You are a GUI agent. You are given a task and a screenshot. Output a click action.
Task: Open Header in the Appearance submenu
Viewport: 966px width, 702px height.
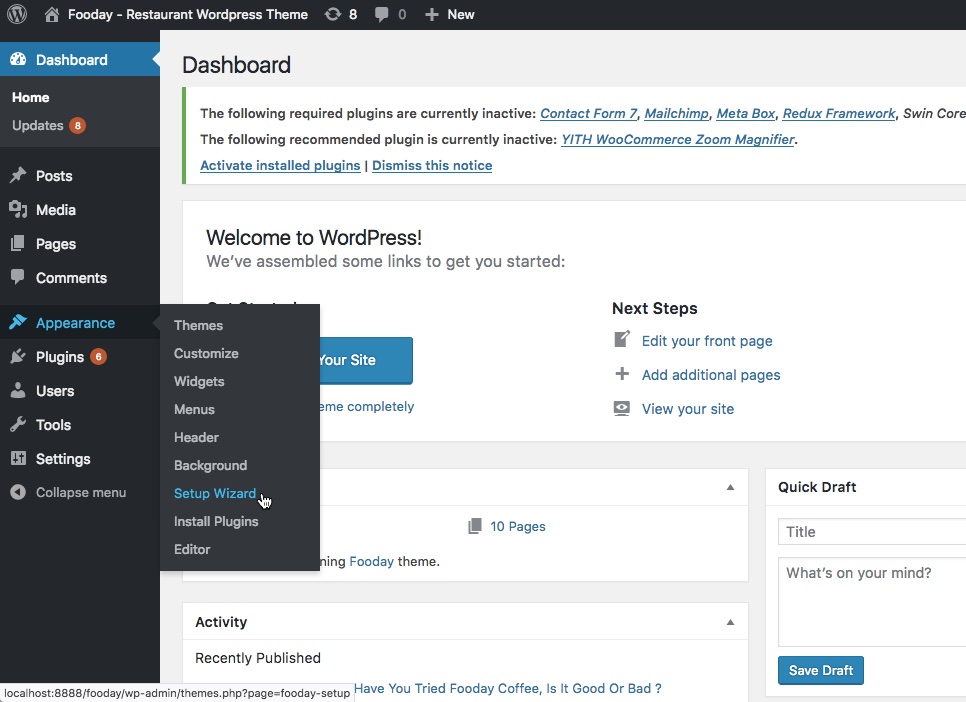click(196, 438)
